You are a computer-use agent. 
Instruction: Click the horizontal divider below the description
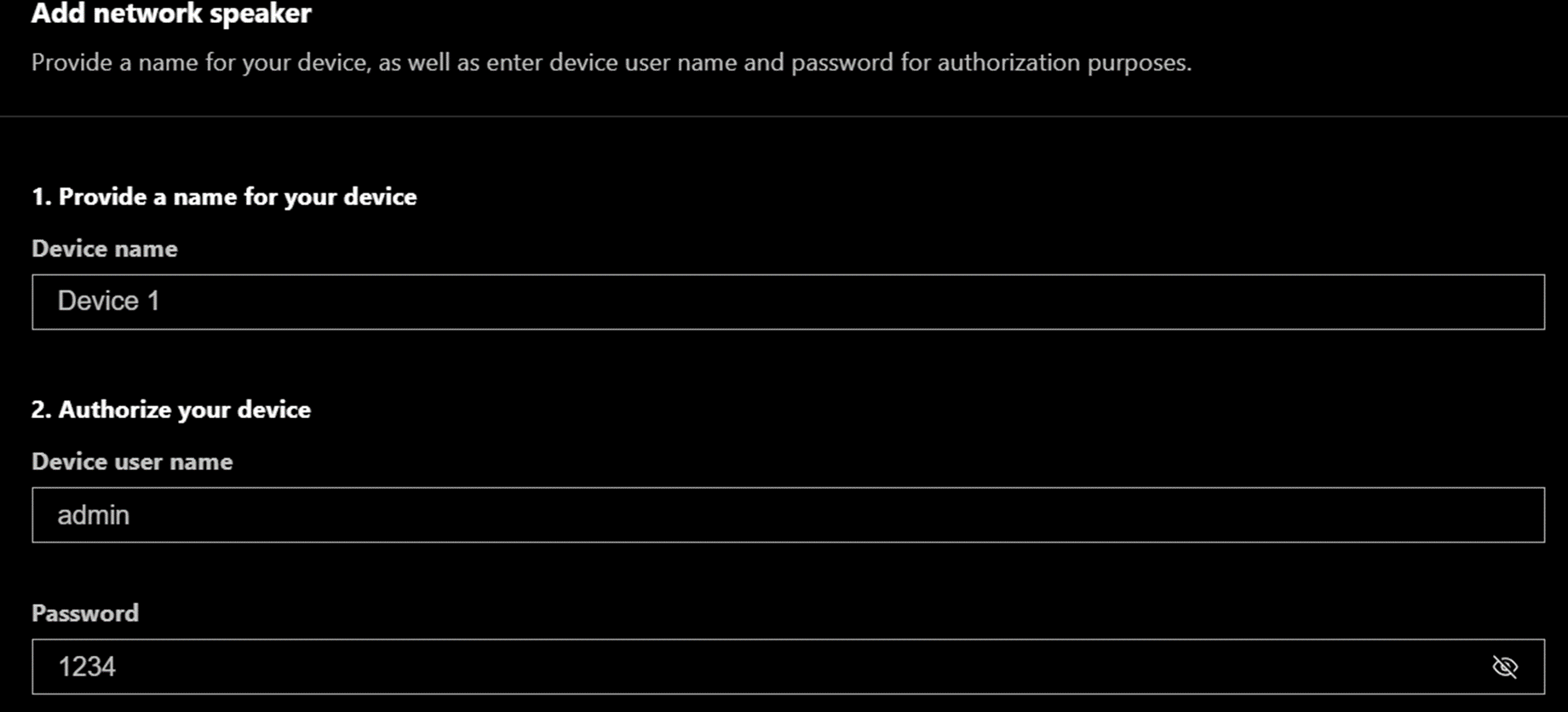784,116
